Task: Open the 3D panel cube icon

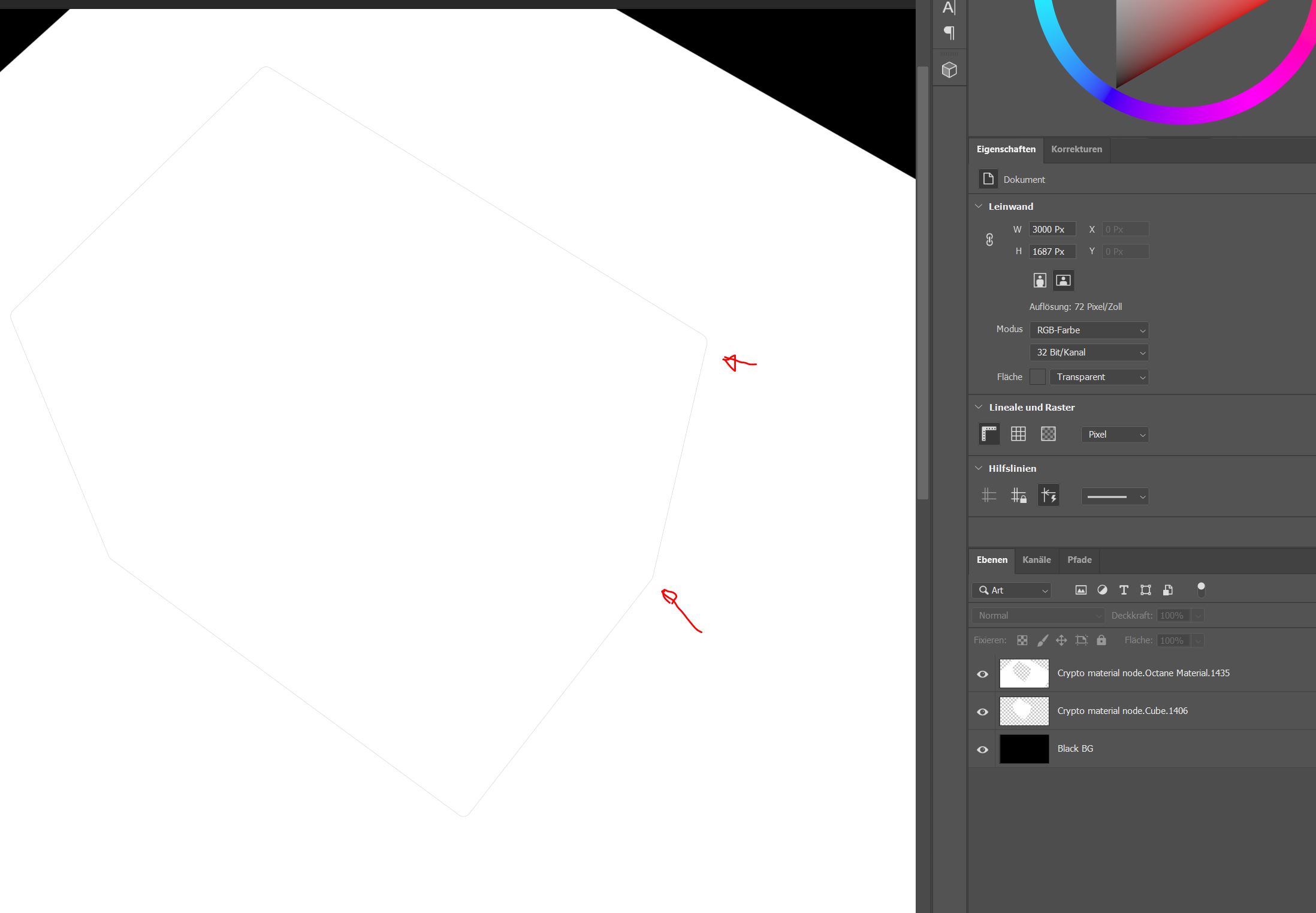Action: coord(949,70)
